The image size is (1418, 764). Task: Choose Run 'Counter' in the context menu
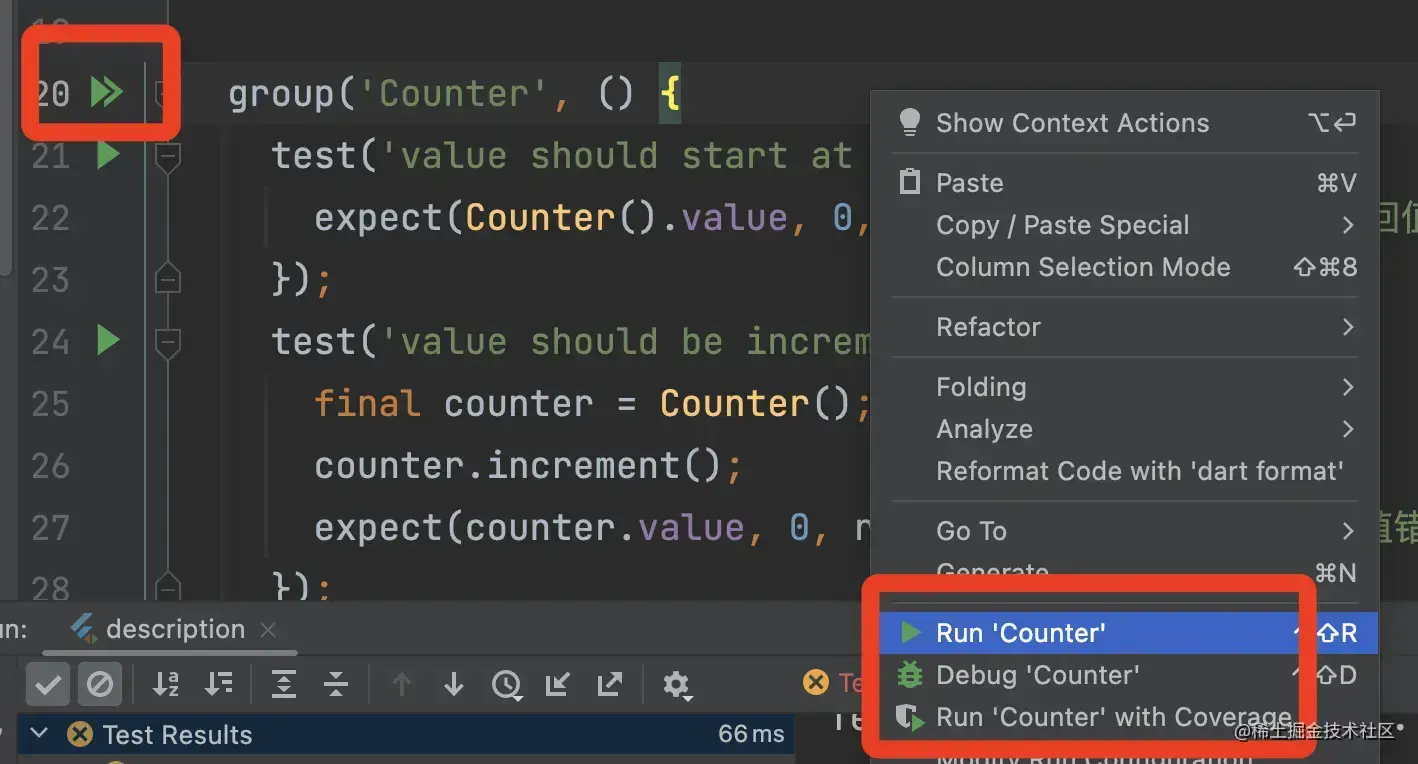click(x=1127, y=633)
